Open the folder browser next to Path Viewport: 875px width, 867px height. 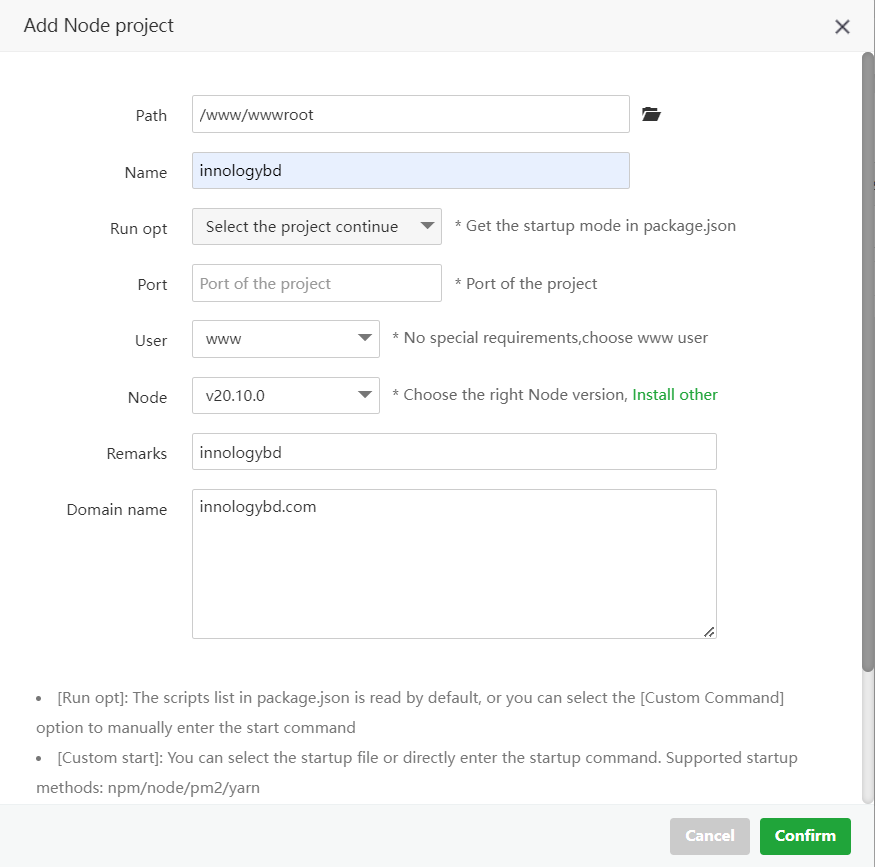(651, 115)
